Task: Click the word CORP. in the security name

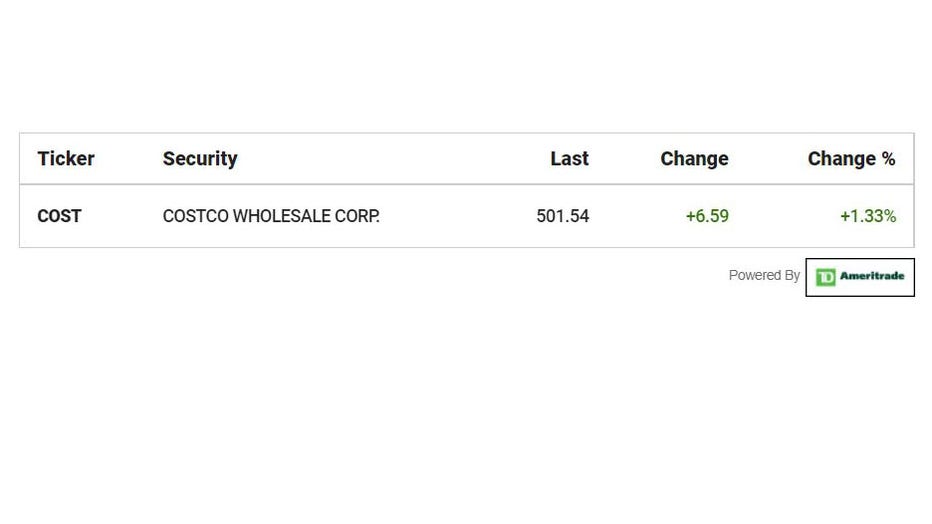Action: coord(360,216)
